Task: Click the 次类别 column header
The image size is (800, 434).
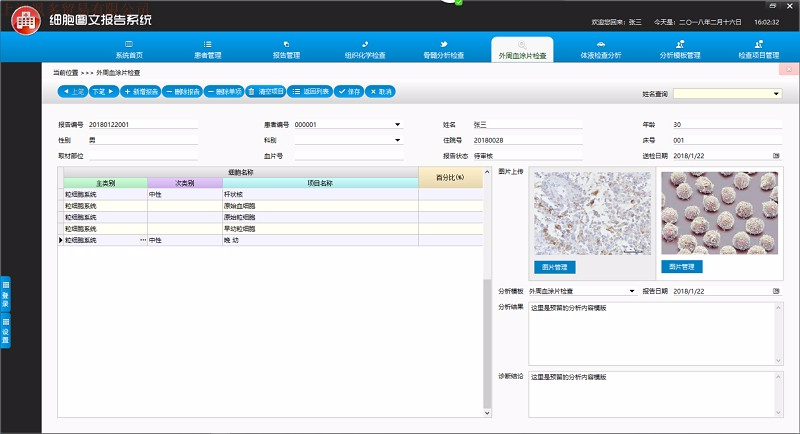Action: click(x=185, y=183)
